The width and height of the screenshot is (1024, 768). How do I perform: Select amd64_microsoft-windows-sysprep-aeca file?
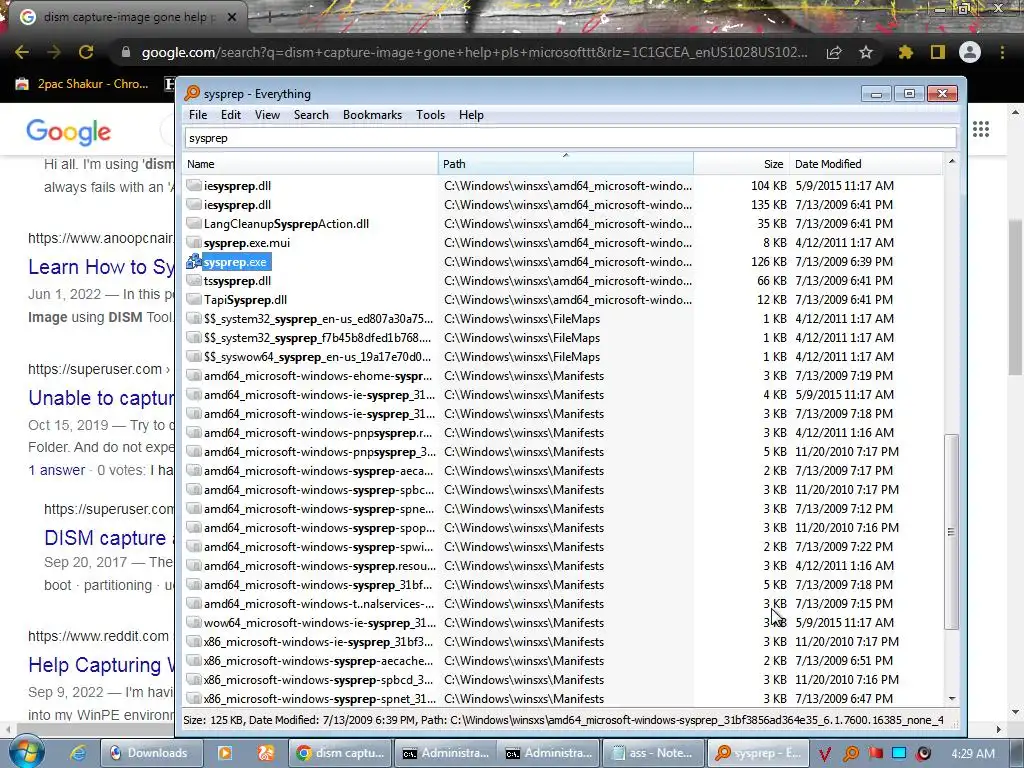[317, 471]
